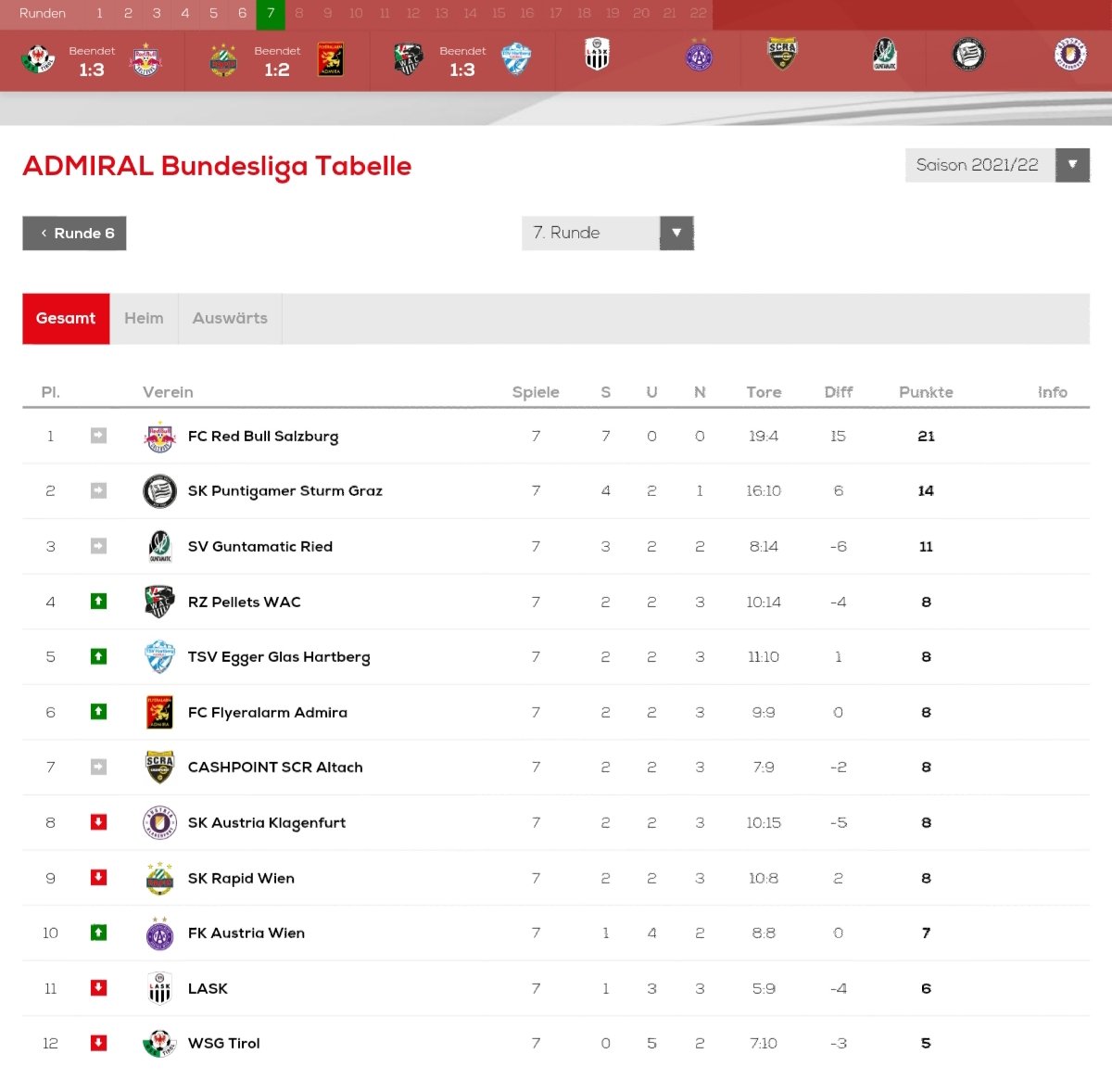This screenshot has width=1112, height=1092.
Task: Click the TSV Hartberg logo in the table row
Action: (159, 656)
